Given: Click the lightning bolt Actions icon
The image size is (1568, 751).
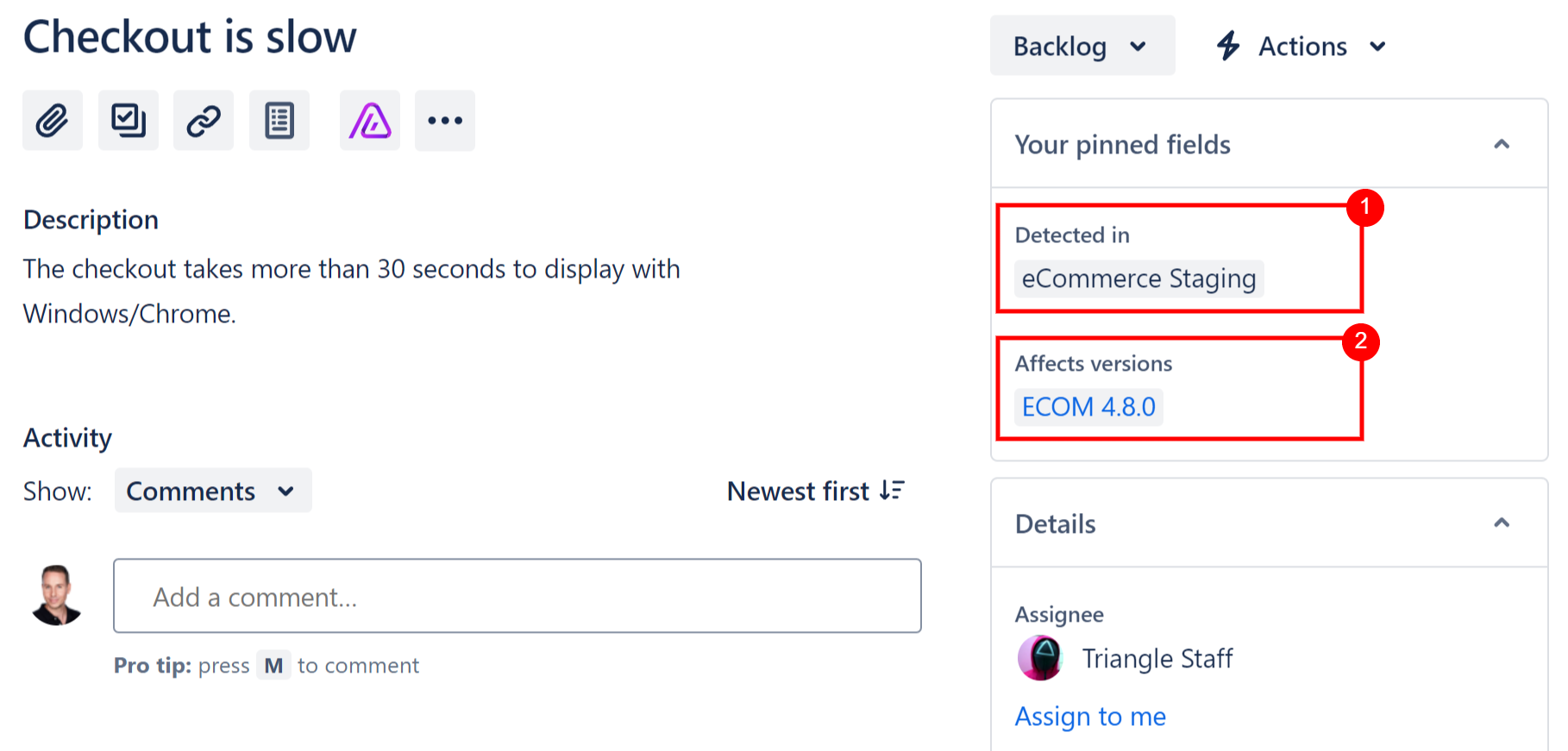Looking at the screenshot, I should pyautogui.click(x=1228, y=46).
